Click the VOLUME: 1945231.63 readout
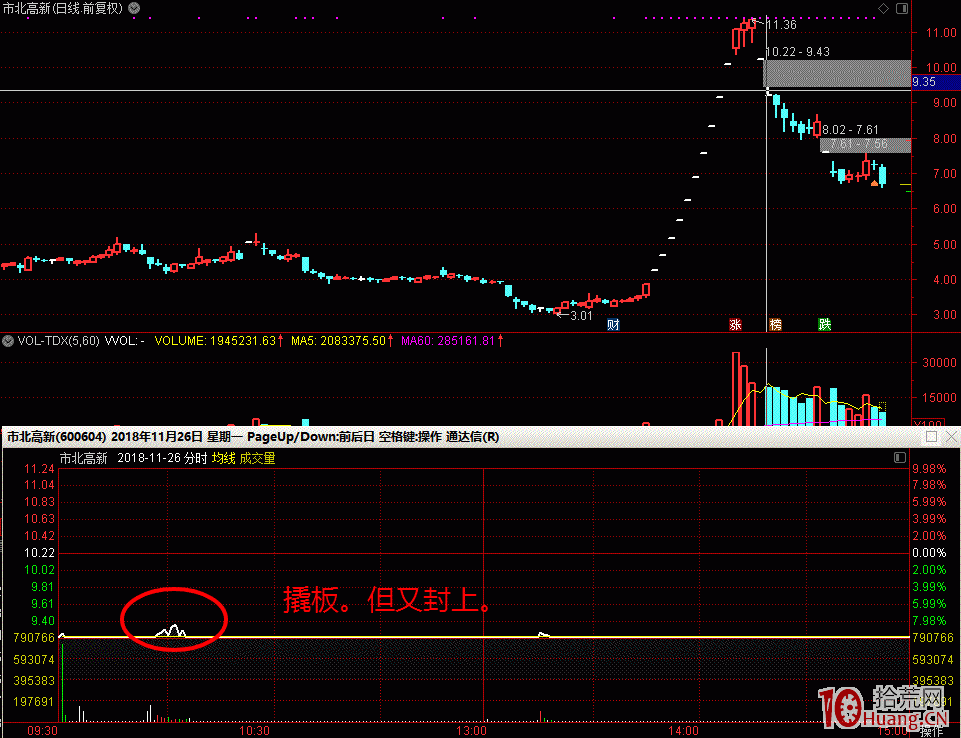The width and height of the screenshot is (961, 738). pyautogui.click(x=218, y=341)
